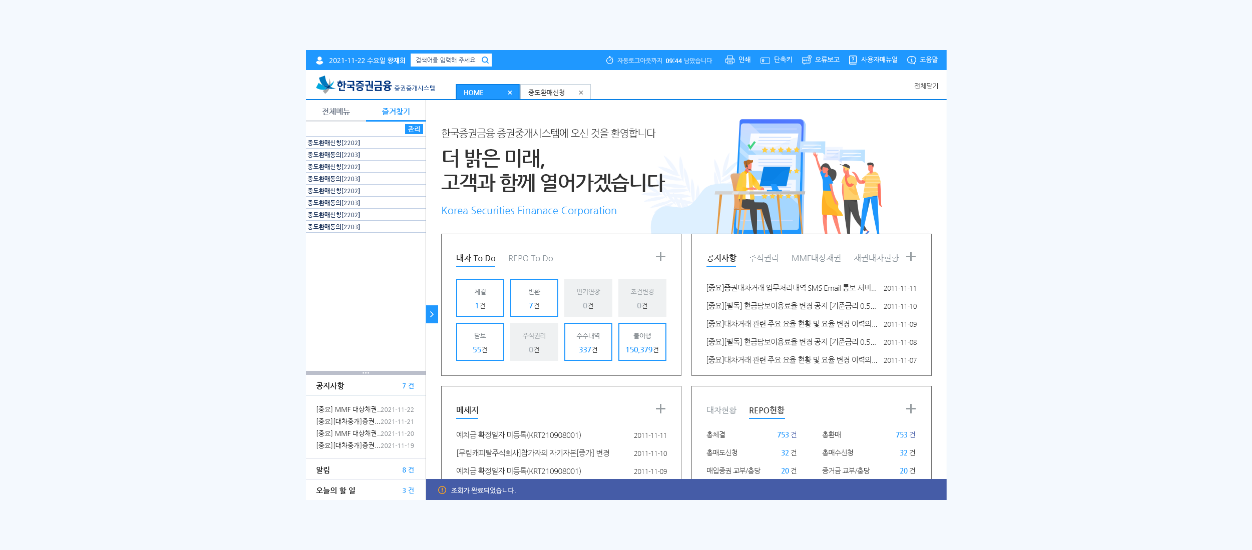Open the 메세지 row dated 2011-11-11

[561, 435]
